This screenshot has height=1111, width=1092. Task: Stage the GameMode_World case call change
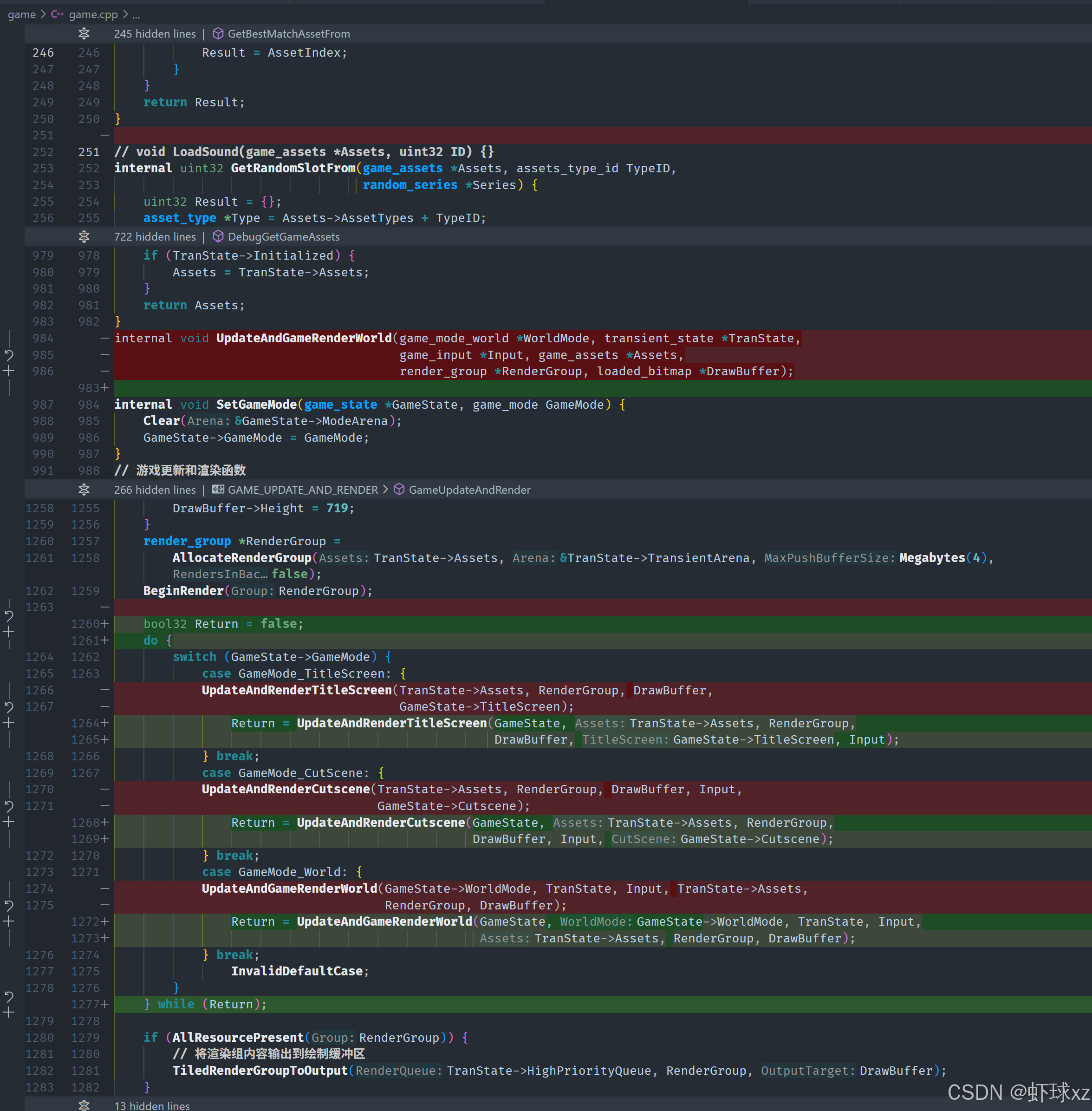(9, 921)
